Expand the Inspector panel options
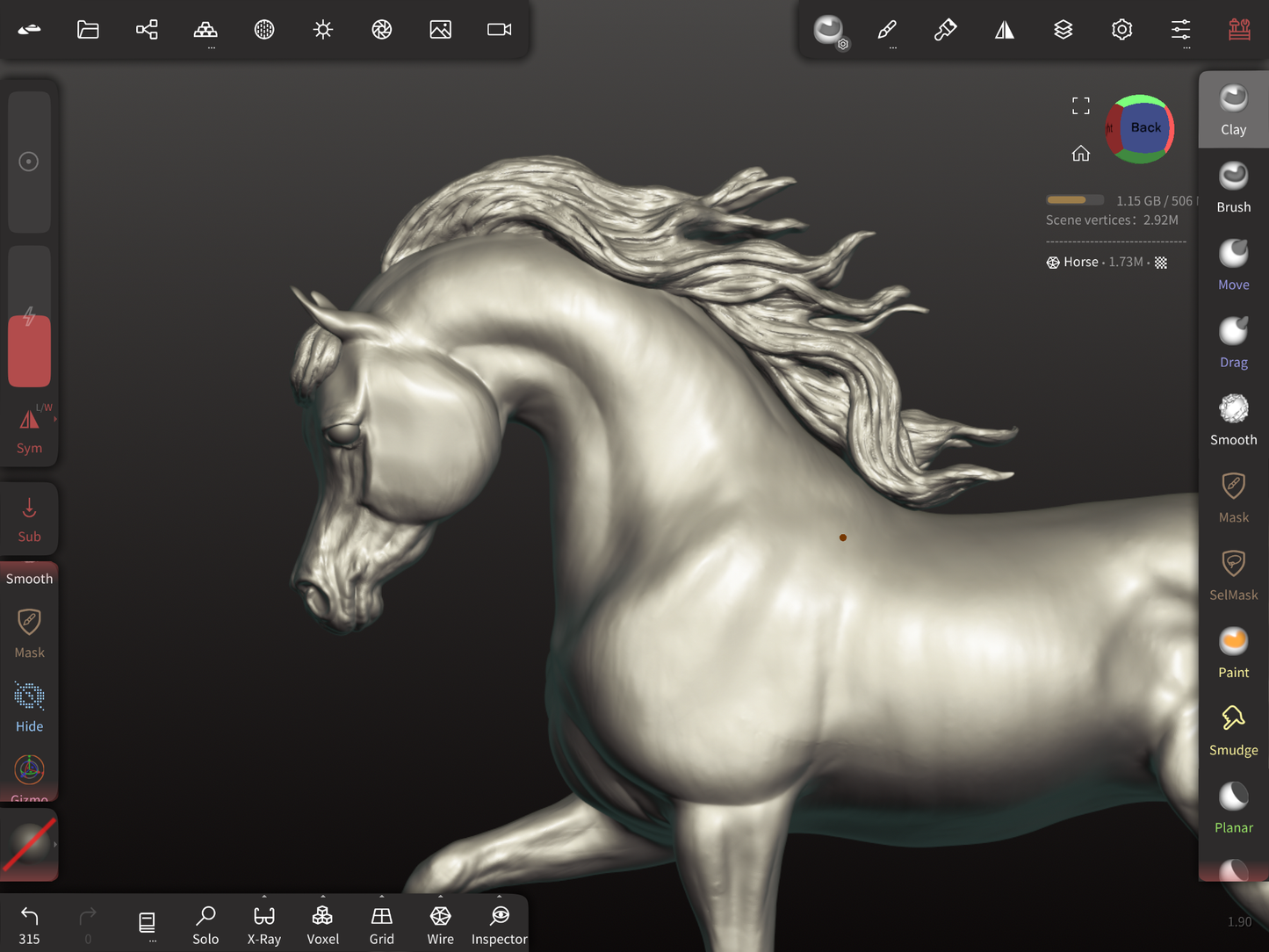Image resolution: width=1269 pixels, height=952 pixels. (x=499, y=898)
